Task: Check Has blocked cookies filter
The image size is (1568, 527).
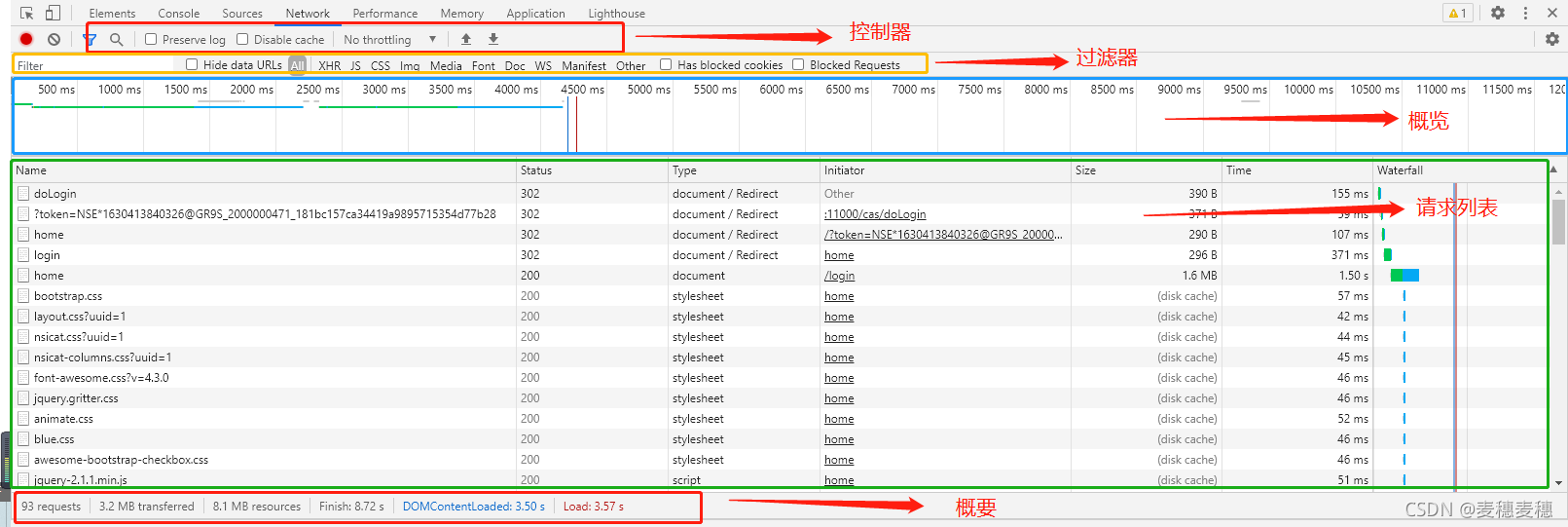Action: pyautogui.click(x=666, y=64)
